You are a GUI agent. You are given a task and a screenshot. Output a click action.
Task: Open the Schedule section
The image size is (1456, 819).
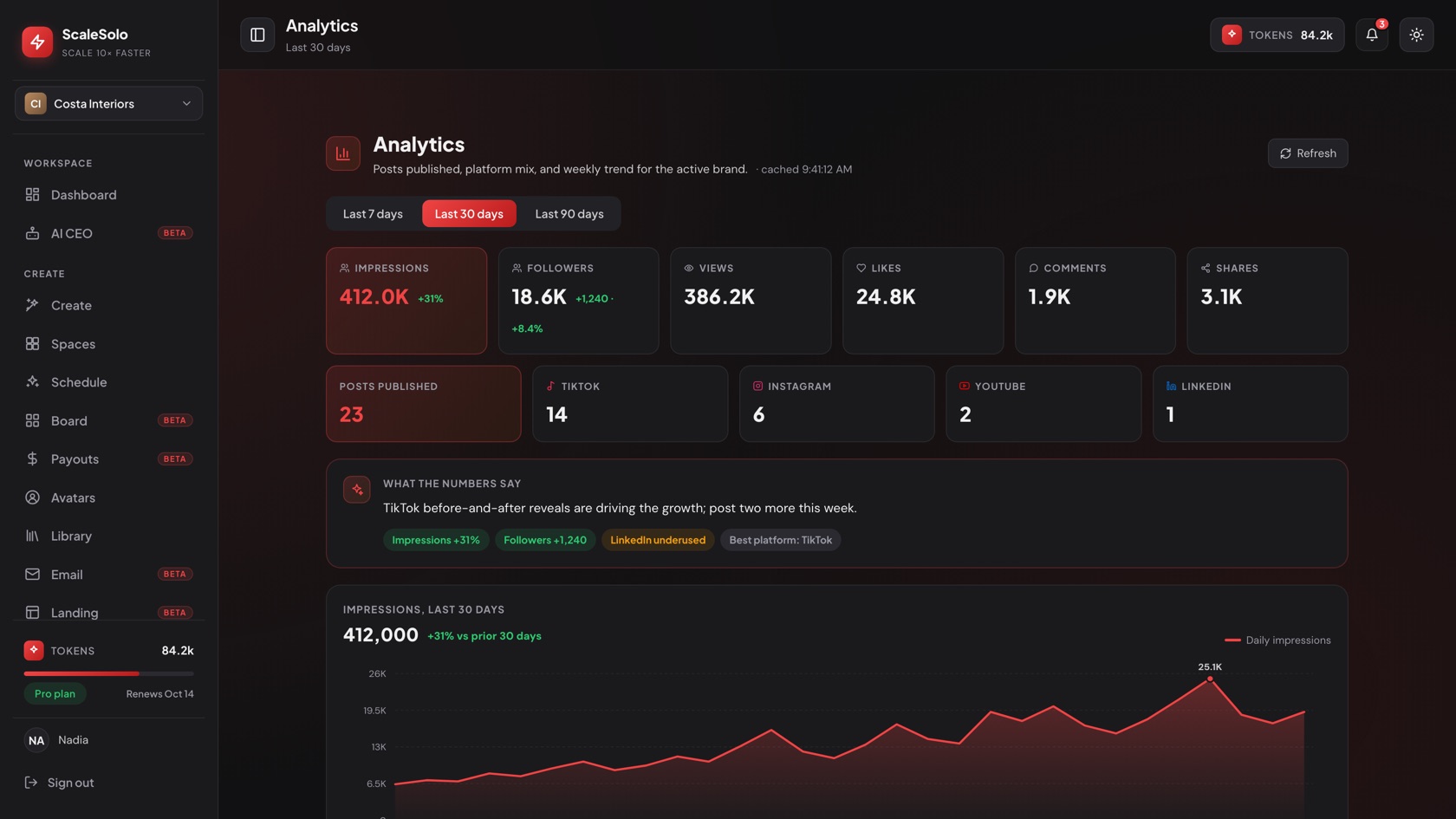pyautogui.click(x=108, y=382)
